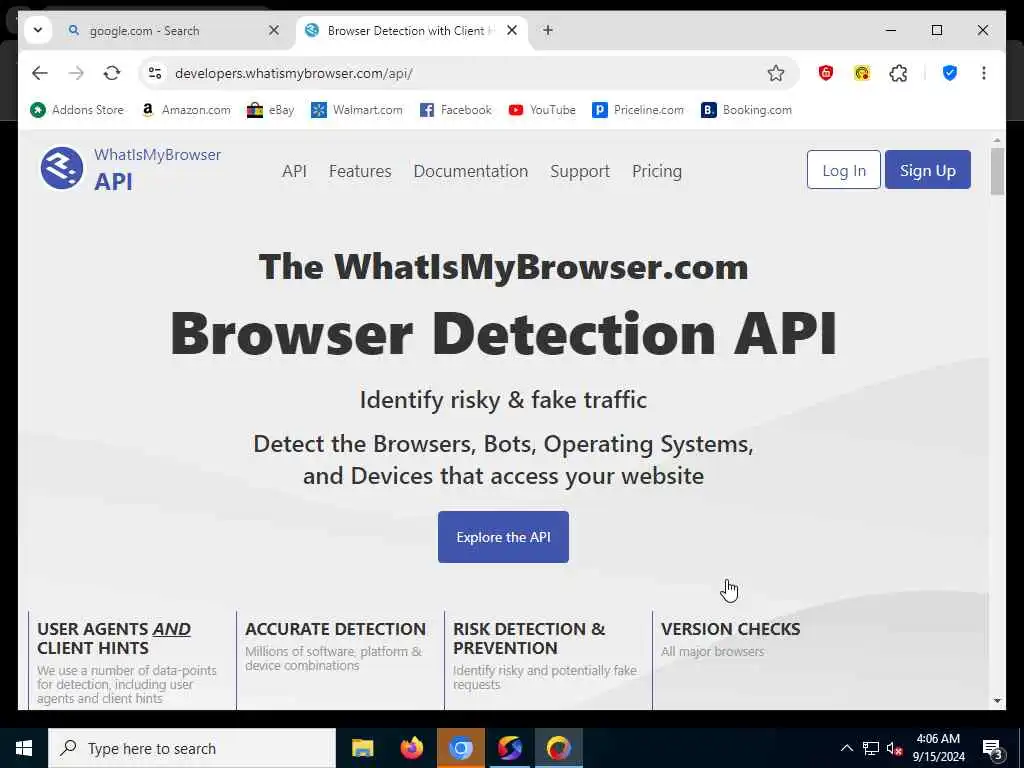The width and height of the screenshot is (1024, 768).
Task: Click the VERSION CHECKS heading
Action: click(x=730, y=629)
